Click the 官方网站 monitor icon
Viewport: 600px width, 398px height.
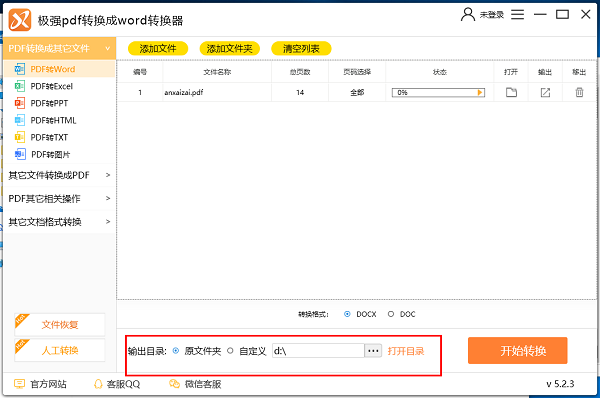19,384
